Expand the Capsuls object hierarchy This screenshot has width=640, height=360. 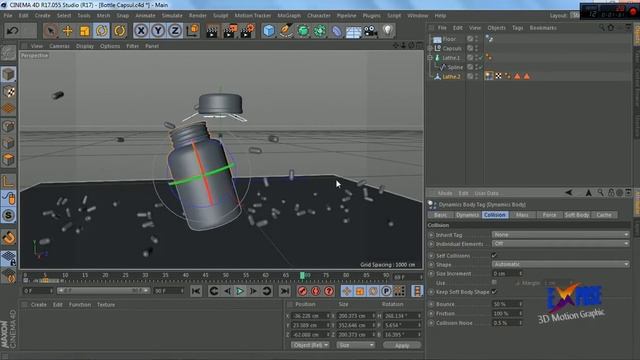(x=430, y=48)
